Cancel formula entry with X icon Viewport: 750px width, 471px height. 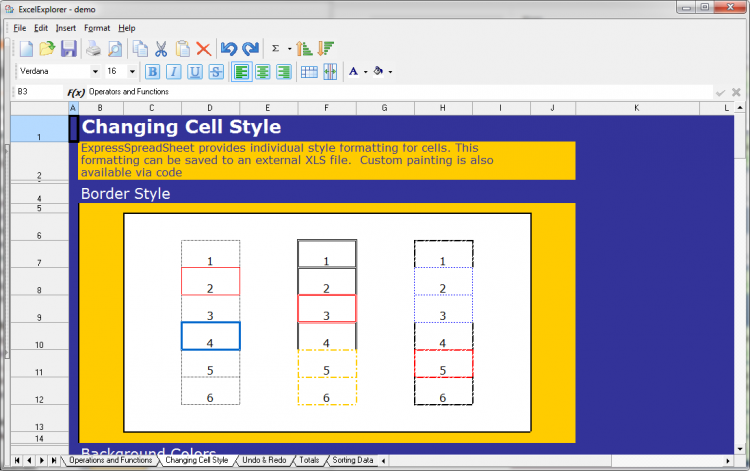pyautogui.click(x=736, y=92)
